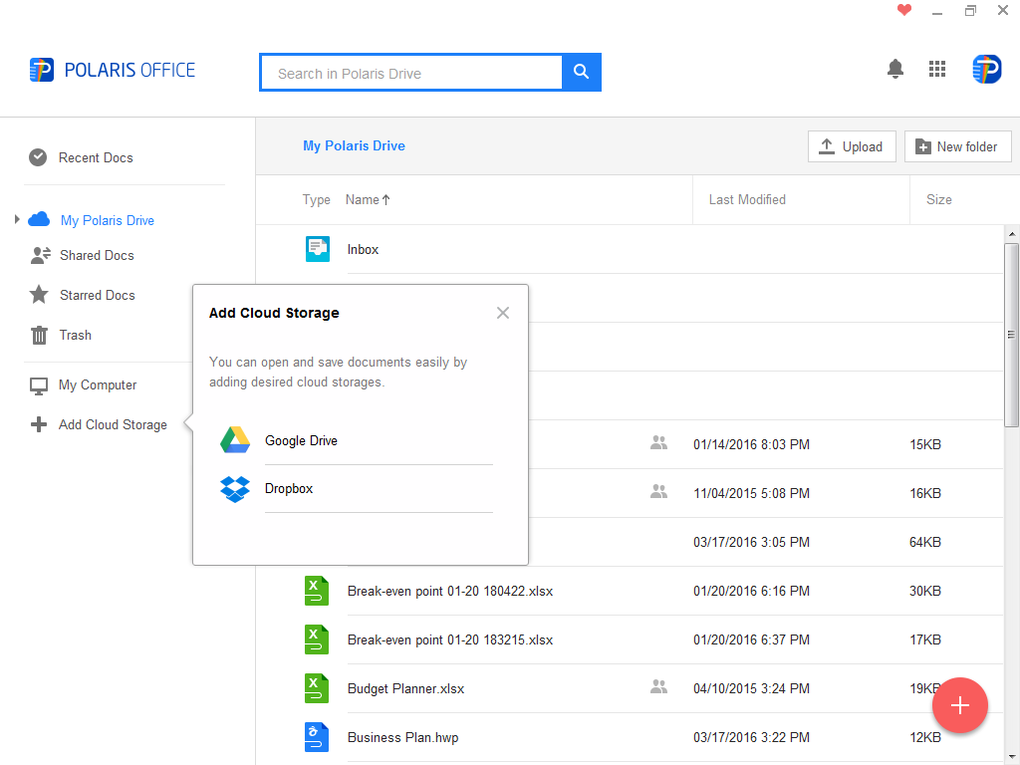Click the vertical scrollbar thumb
The height and width of the screenshot is (765, 1020).
(1011, 335)
